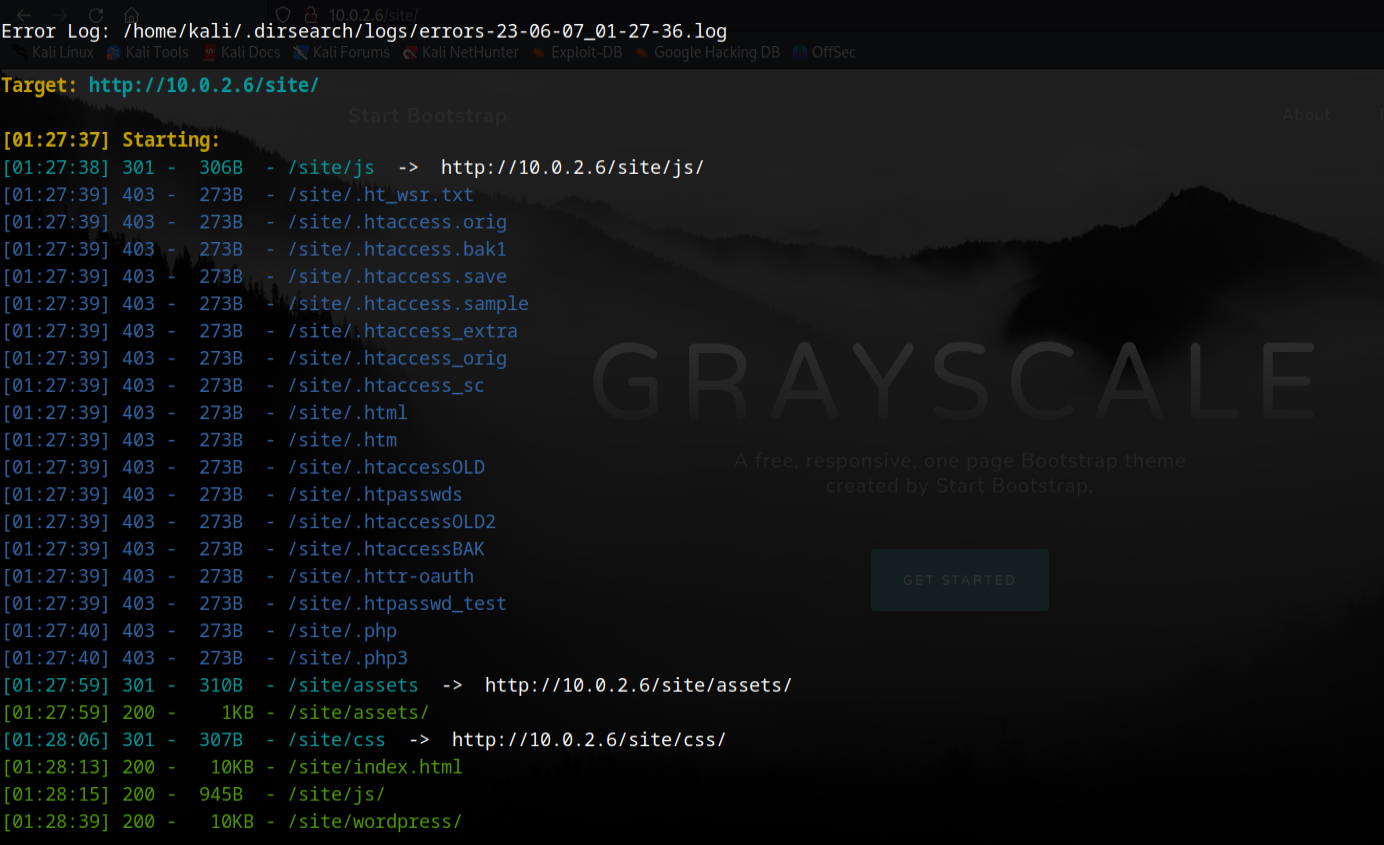Open the Google Hacking DB bookmark
Screen dimensions: 1384x845
(x=708, y=52)
